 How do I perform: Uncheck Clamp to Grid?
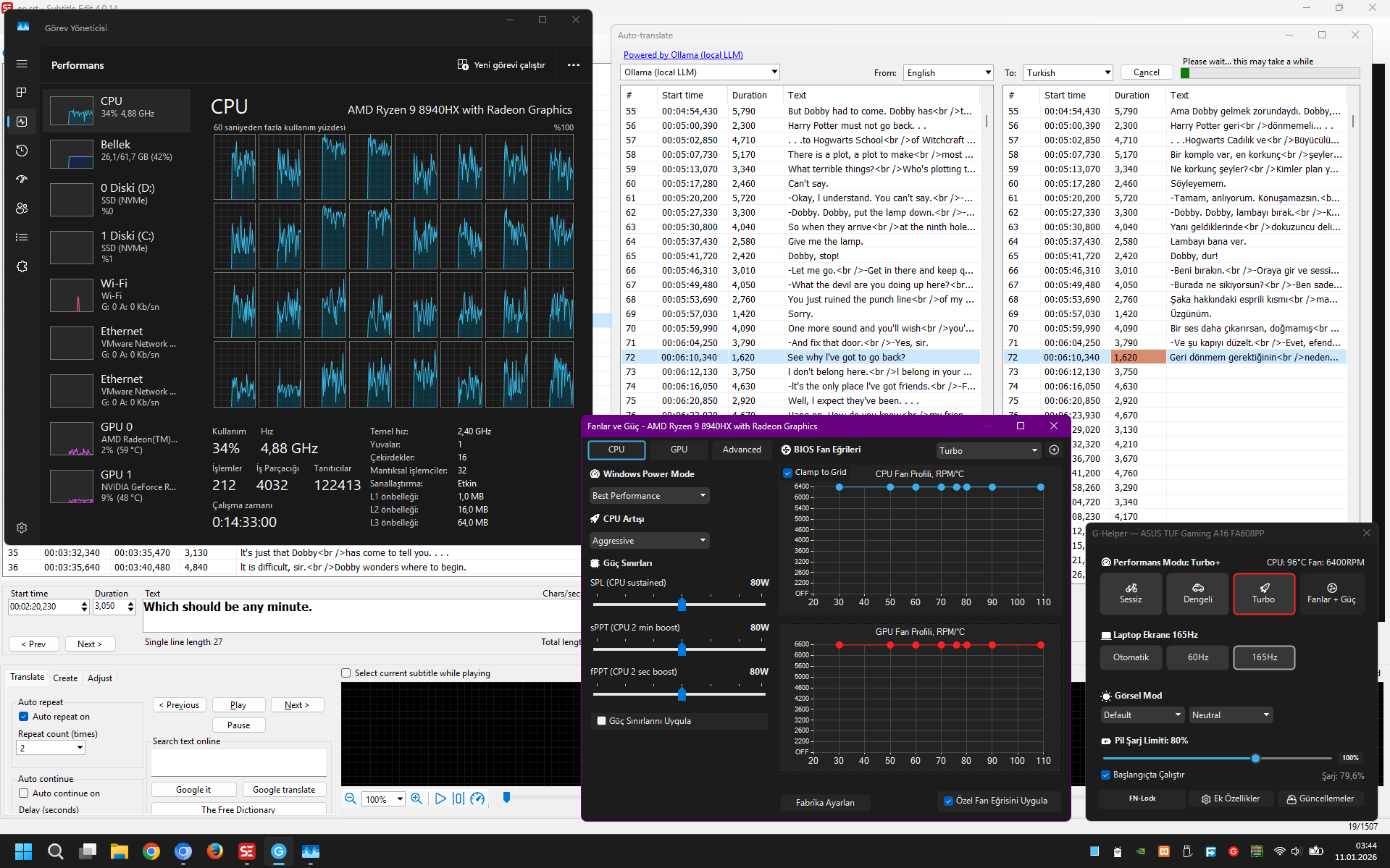tap(787, 473)
